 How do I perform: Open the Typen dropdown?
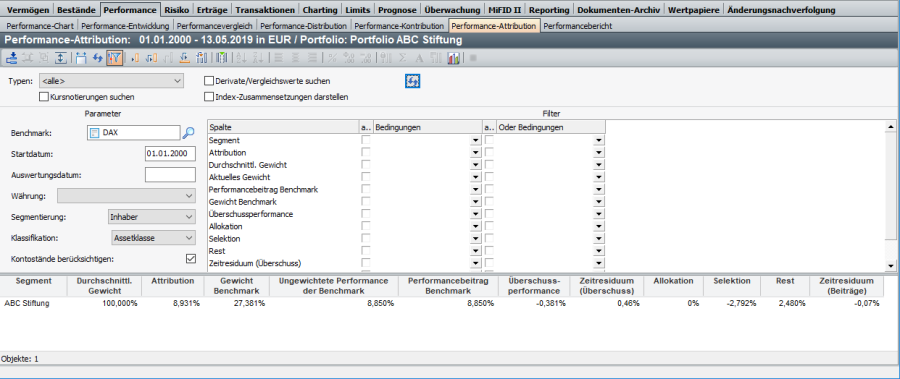click(111, 81)
